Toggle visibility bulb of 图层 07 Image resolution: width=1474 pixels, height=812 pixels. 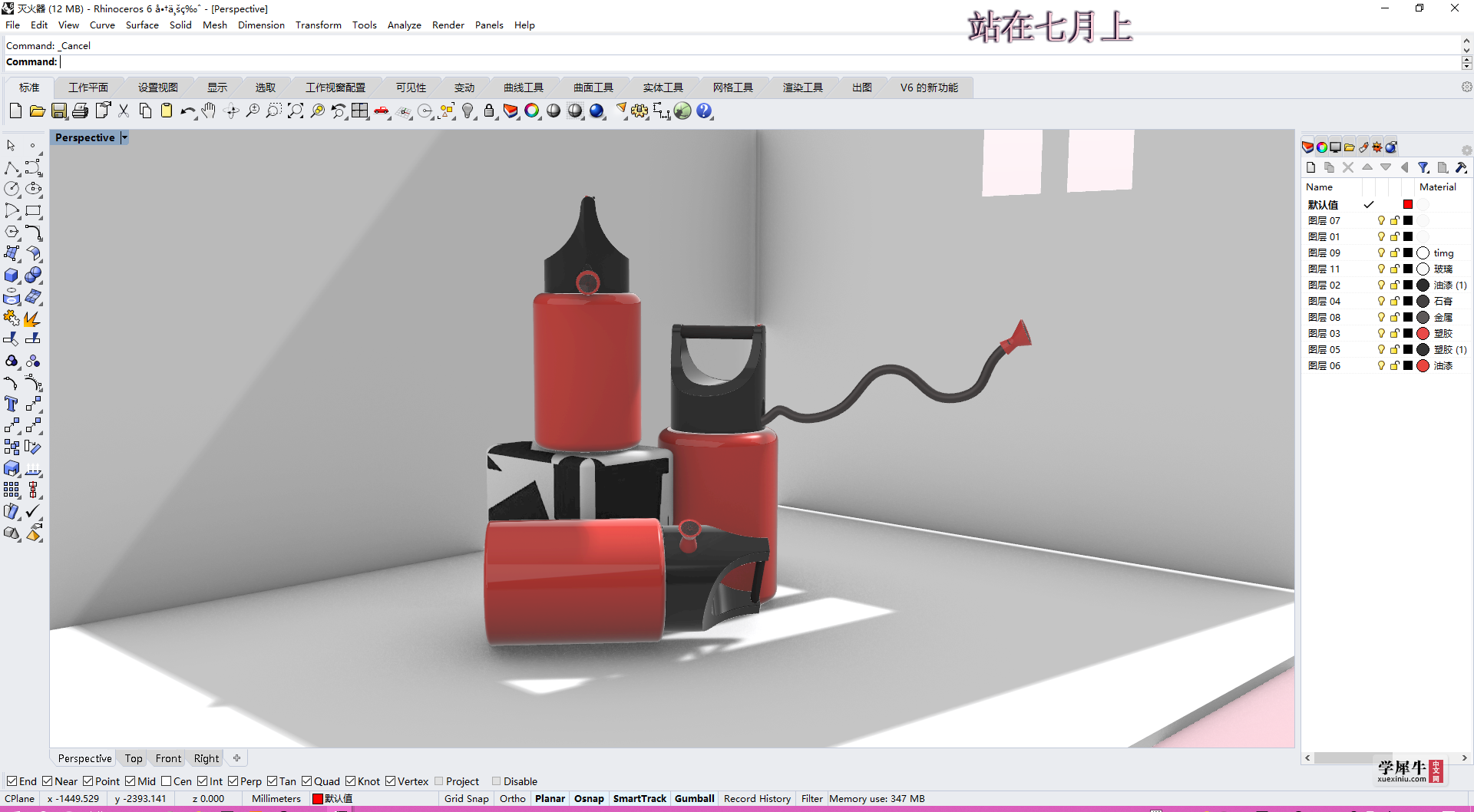[1381, 221]
